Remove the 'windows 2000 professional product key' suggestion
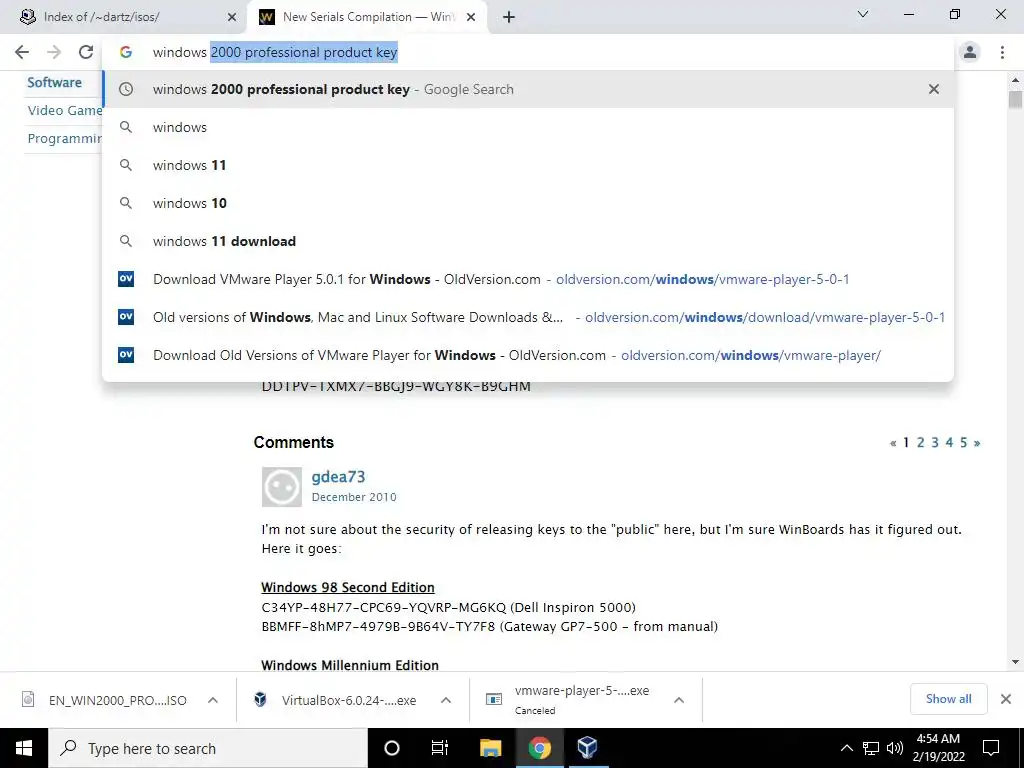1024x768 pixels. [934, 89]
